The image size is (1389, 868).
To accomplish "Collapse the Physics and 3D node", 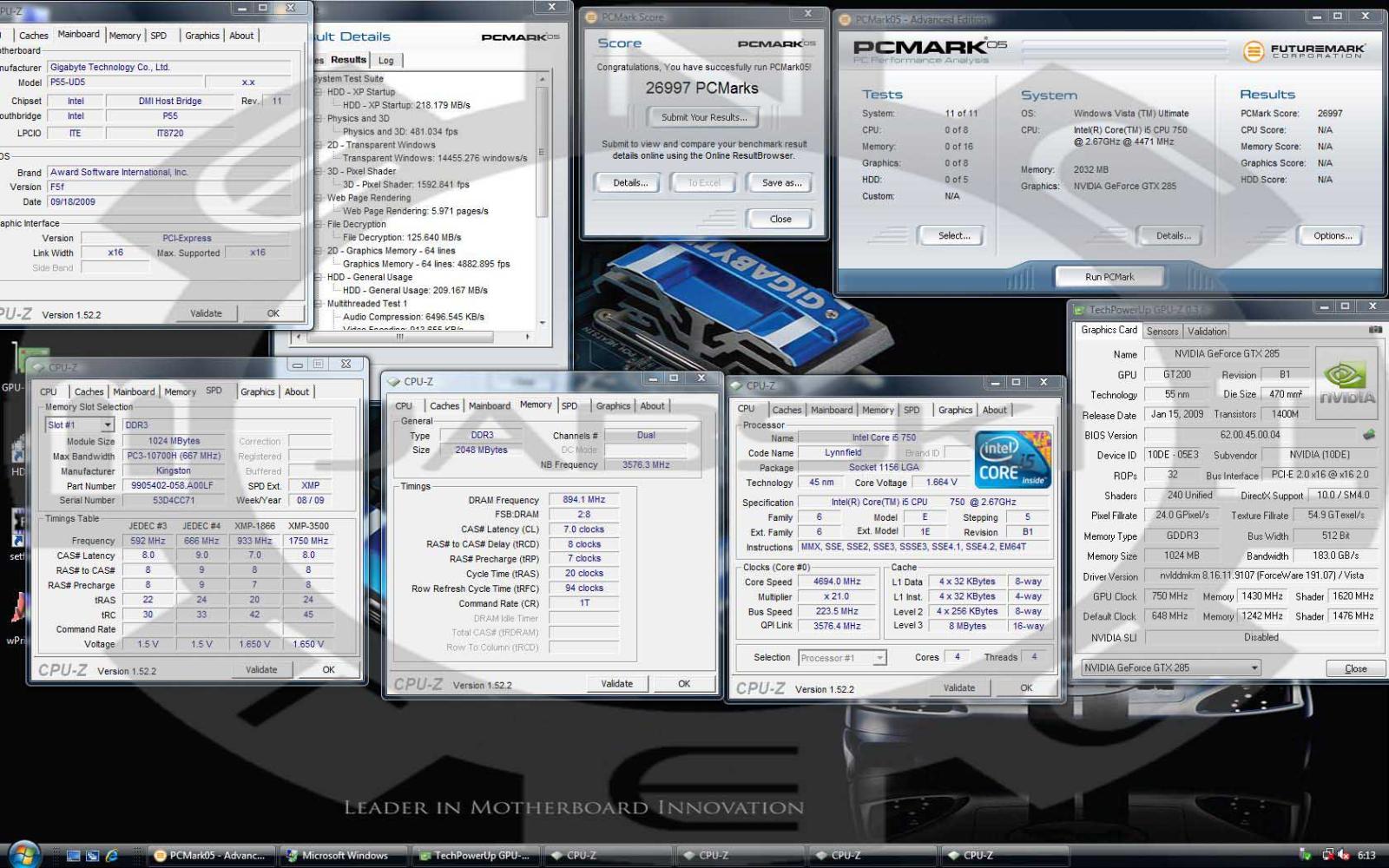I will click(319, 119).
